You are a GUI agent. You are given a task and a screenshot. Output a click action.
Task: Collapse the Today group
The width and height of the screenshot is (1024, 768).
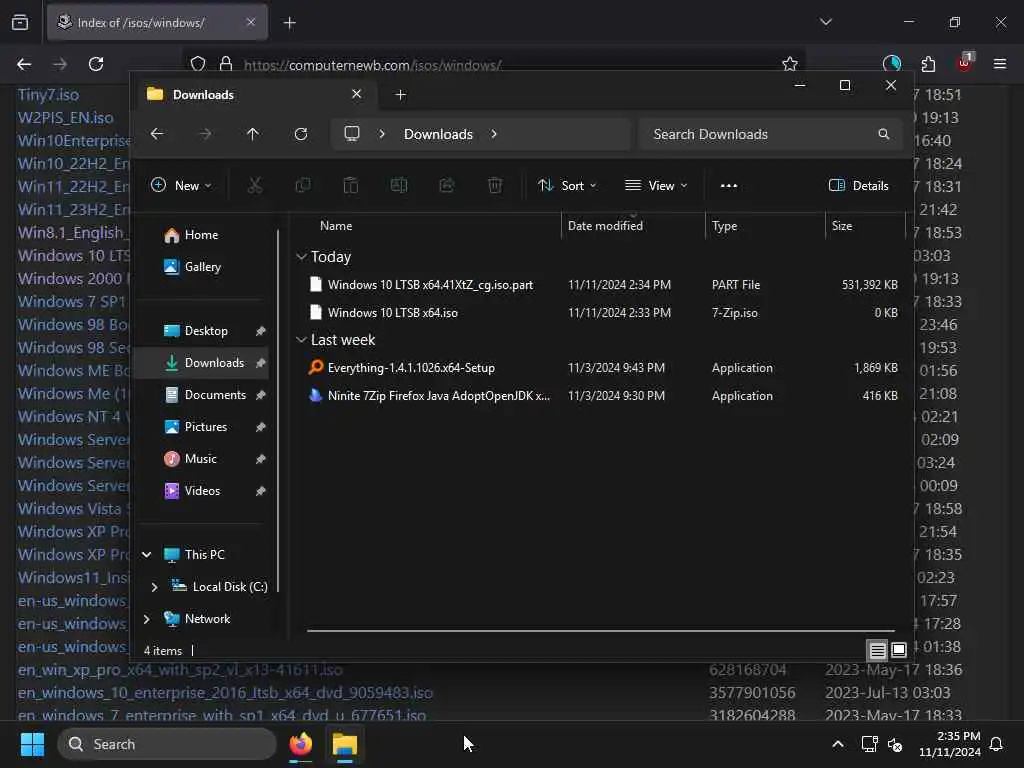pyautogui.click(x=301, y=257)
